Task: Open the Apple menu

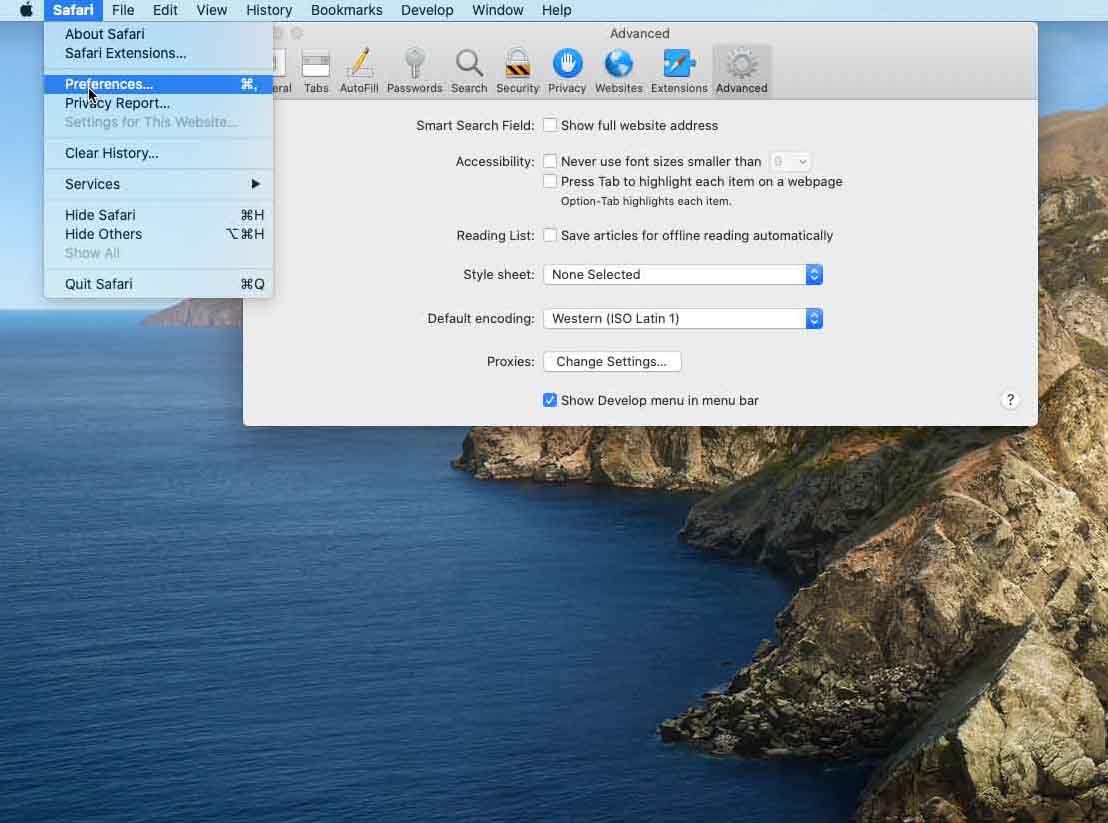Action: 26,10
